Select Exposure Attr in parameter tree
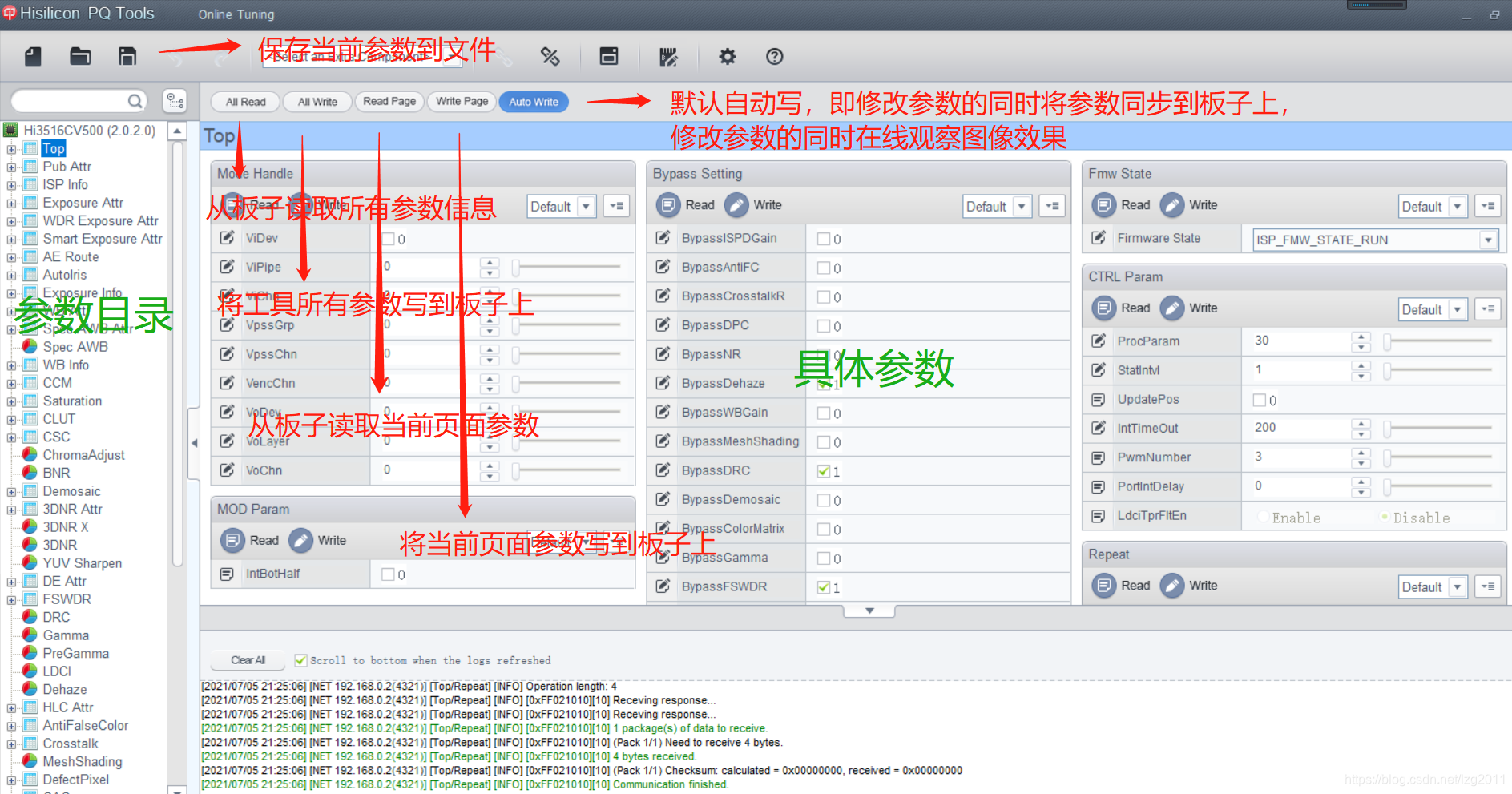Screen dimensions: 1512x794 click(83, 203)
